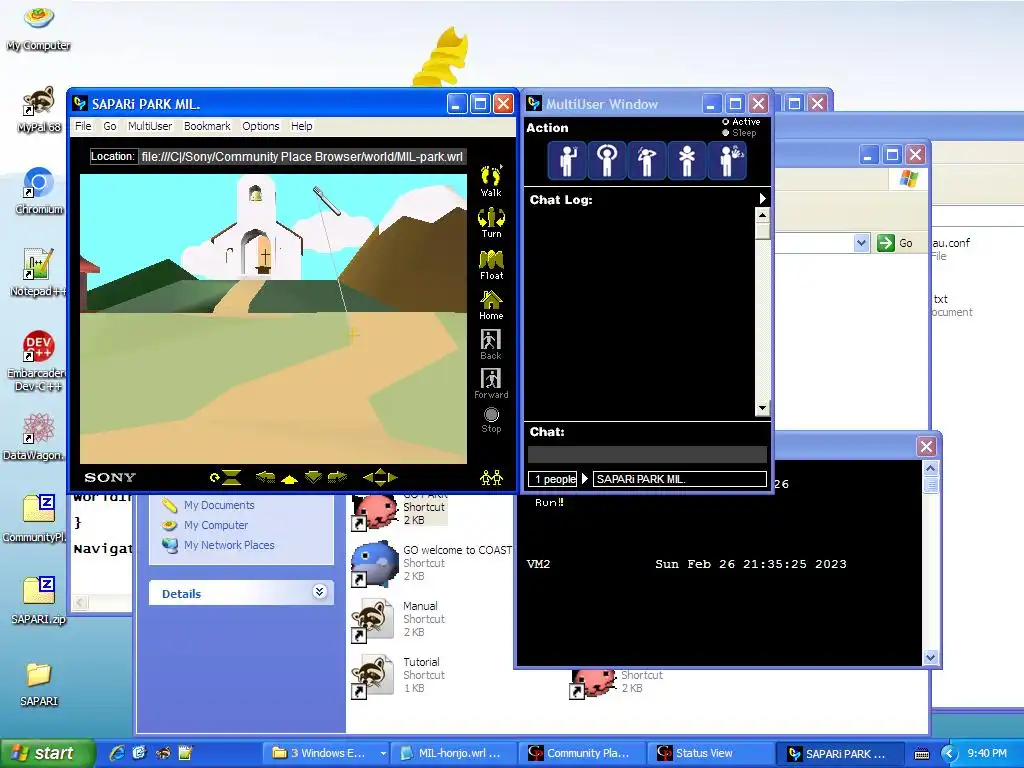Open the MultiUser menu
This screenshot has width=1024, height=768.
tap(150, 126)
